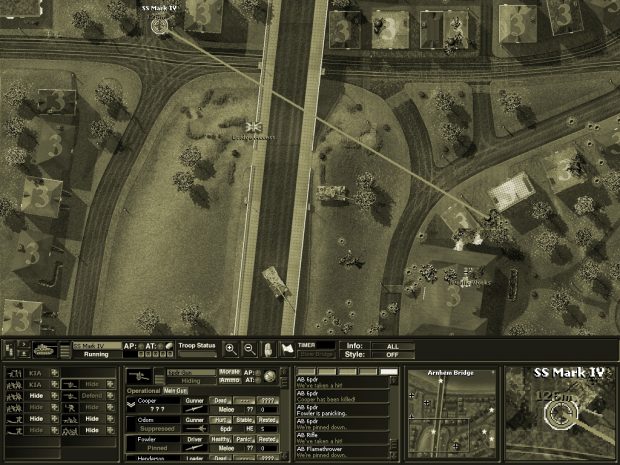Toggle second small box under AP AT
This screenshot has height=465, width=620.
click(x=148, y=354)
